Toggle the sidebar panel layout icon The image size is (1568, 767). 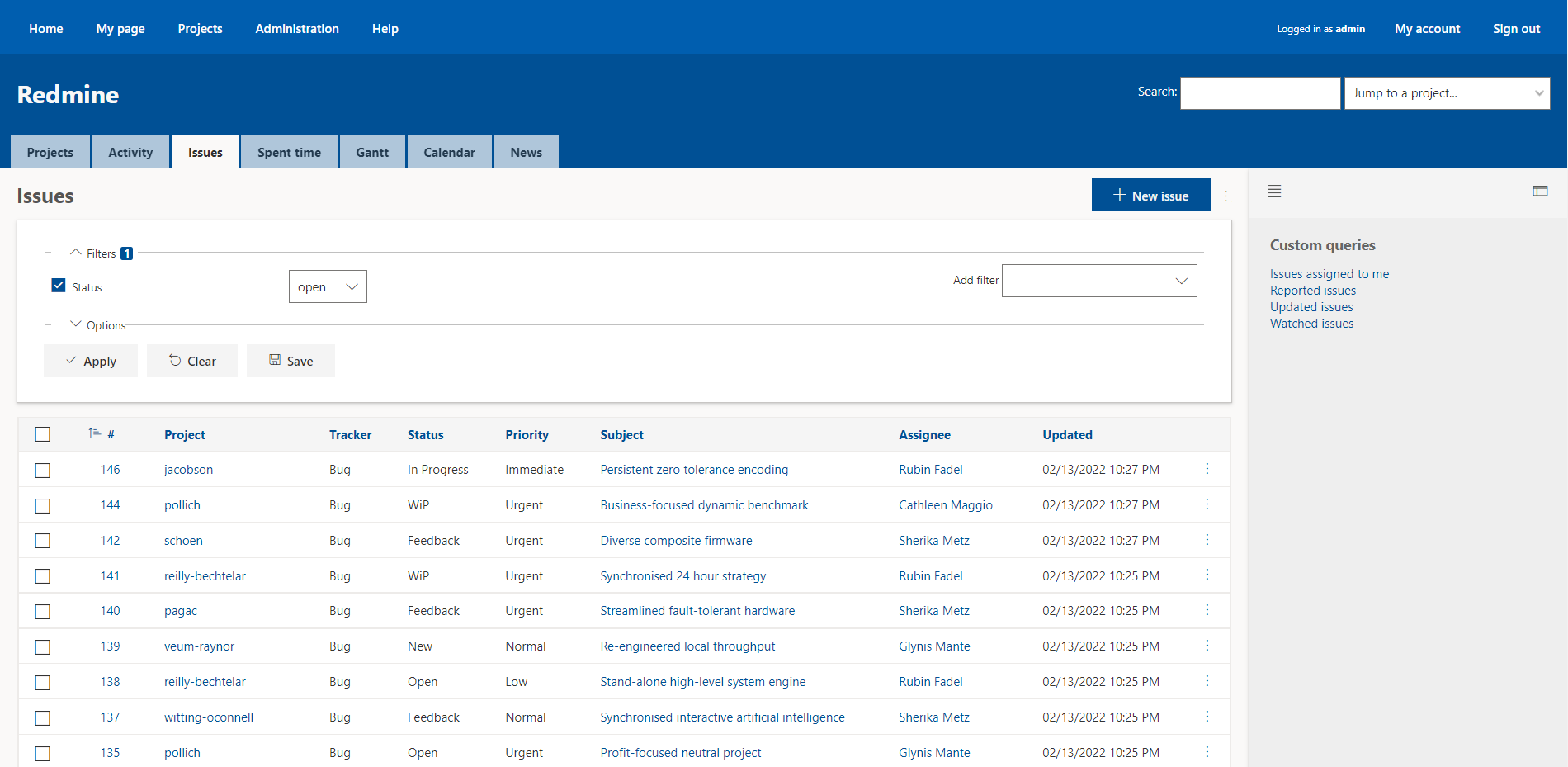(x=1540, y=192)
